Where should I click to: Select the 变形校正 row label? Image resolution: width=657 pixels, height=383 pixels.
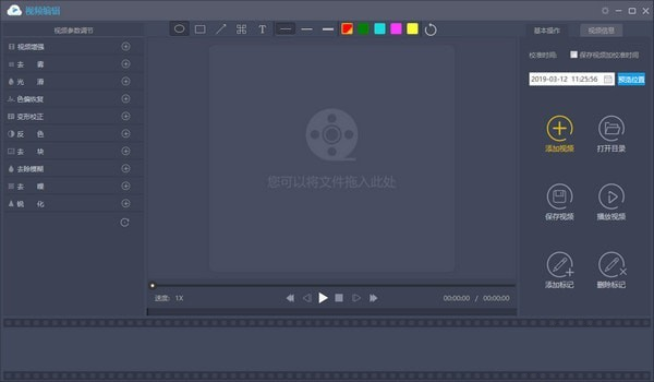click(x=30, y=117)
